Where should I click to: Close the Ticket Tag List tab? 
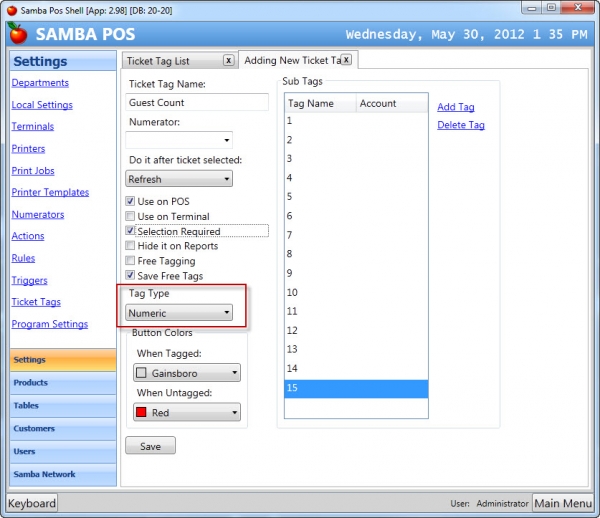[228, 60]
